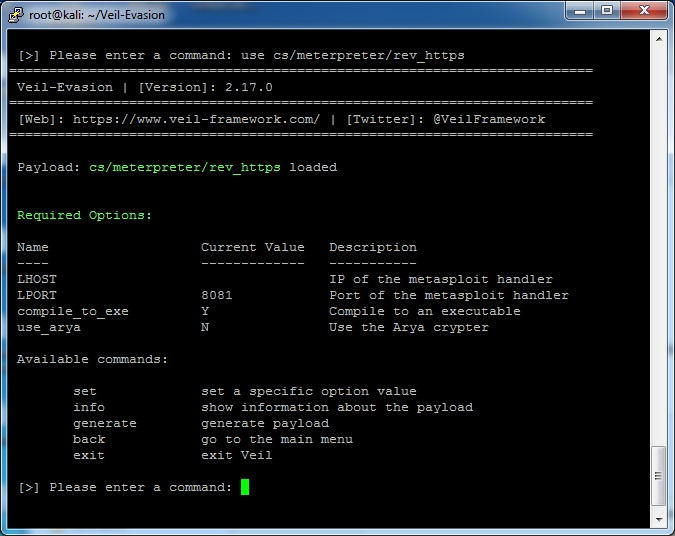Click the window title 'root@kali: ~/Veil-Evasion'
The height and width of the screenshot is (536, 675).
[96, 15]
